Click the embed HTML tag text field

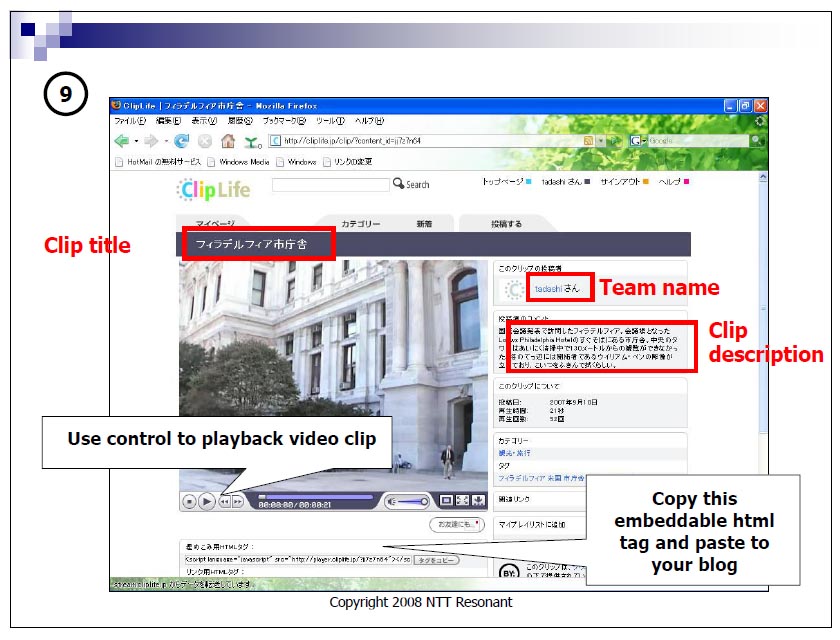pyautogui.click(x=298, y=560)
